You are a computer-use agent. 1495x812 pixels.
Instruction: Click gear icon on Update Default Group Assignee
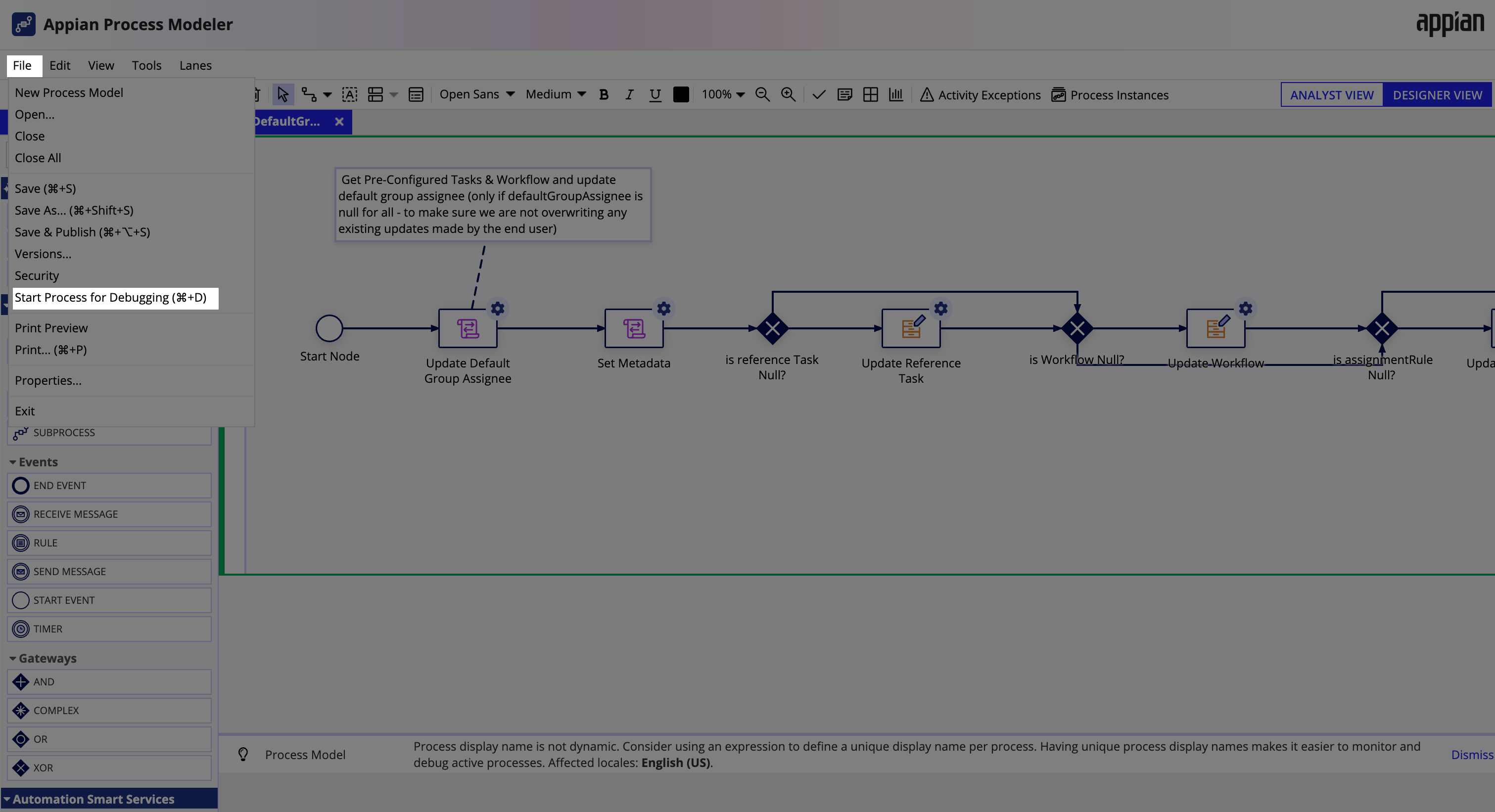497,309
